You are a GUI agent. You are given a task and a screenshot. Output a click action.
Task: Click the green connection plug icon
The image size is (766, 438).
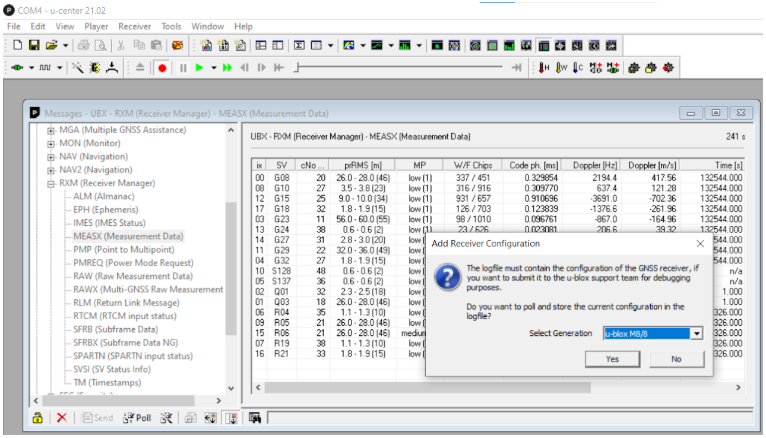18,67
